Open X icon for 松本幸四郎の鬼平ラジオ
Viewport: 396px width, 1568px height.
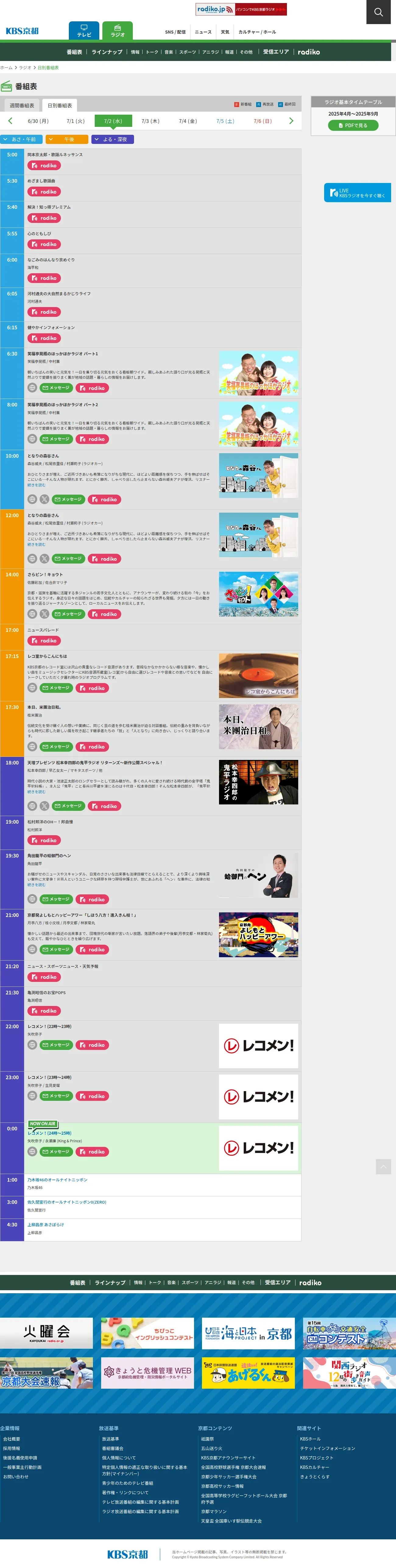pos(44,806)
